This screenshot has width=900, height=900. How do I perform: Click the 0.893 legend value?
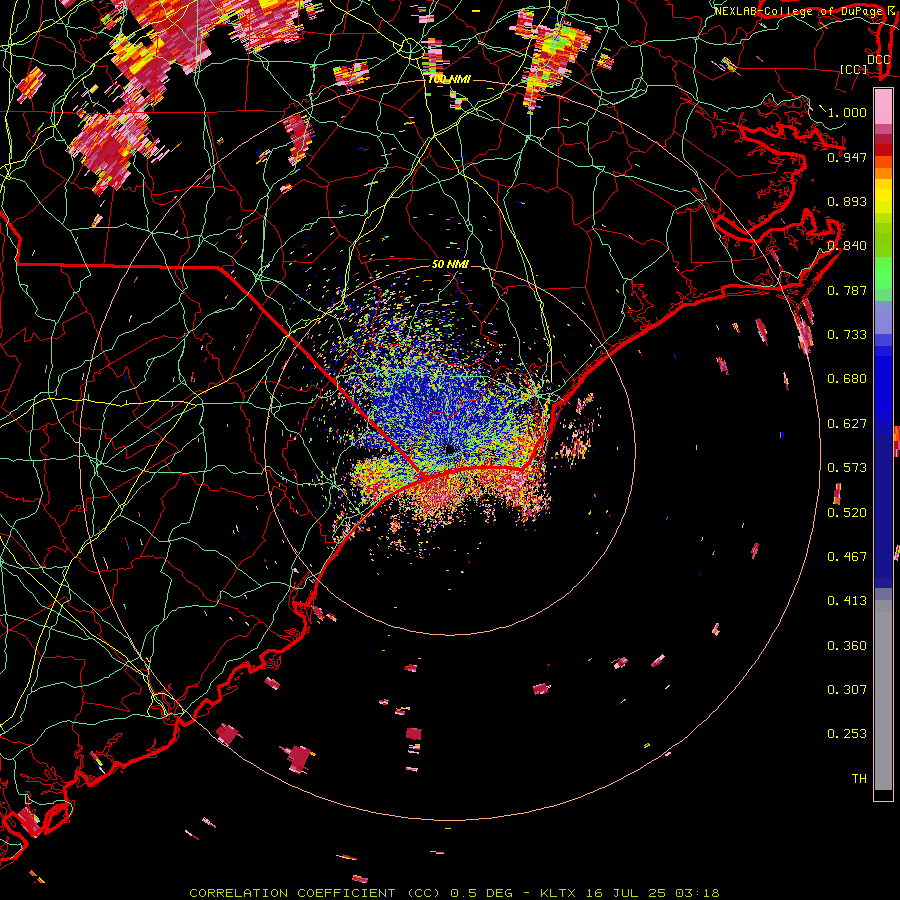click(x=847, y=201)
